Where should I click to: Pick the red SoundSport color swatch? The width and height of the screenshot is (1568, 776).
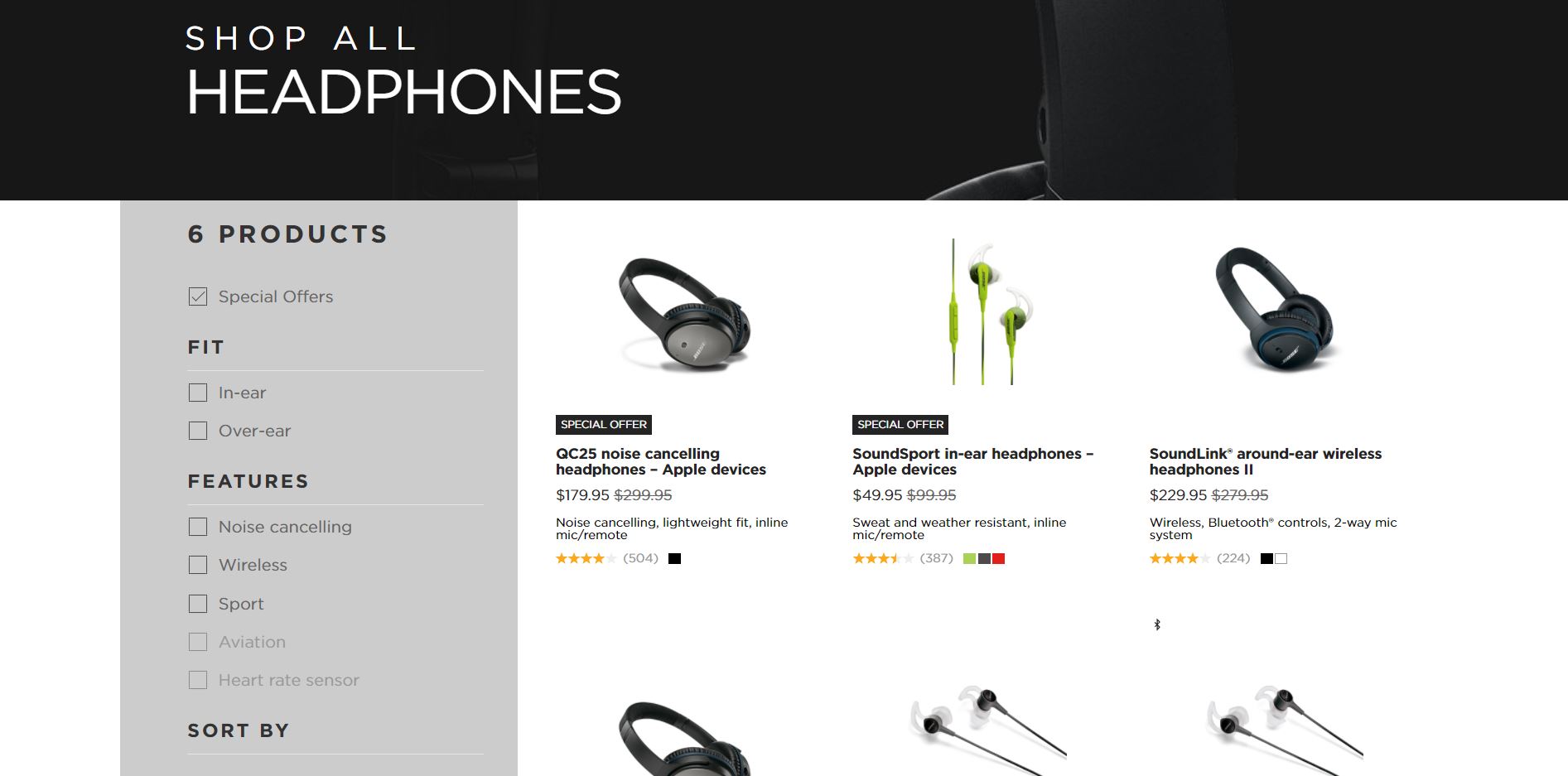pyautogui.click(x=999, y=559)
